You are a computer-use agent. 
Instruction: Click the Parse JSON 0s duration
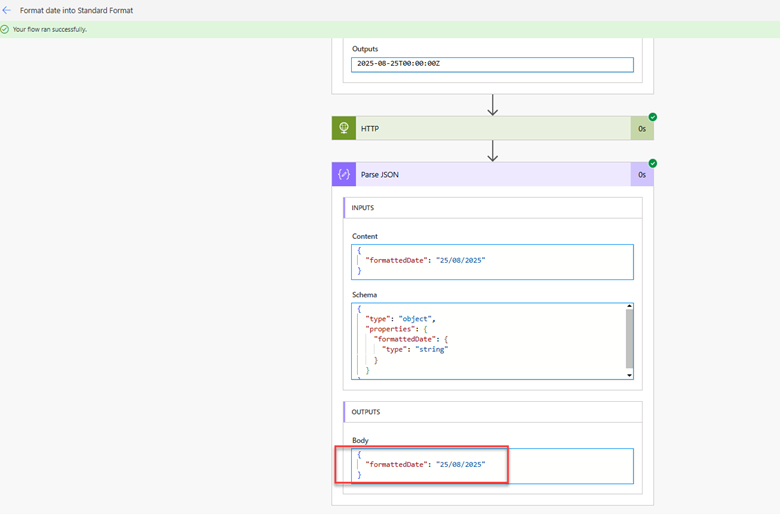coord(642,174)
